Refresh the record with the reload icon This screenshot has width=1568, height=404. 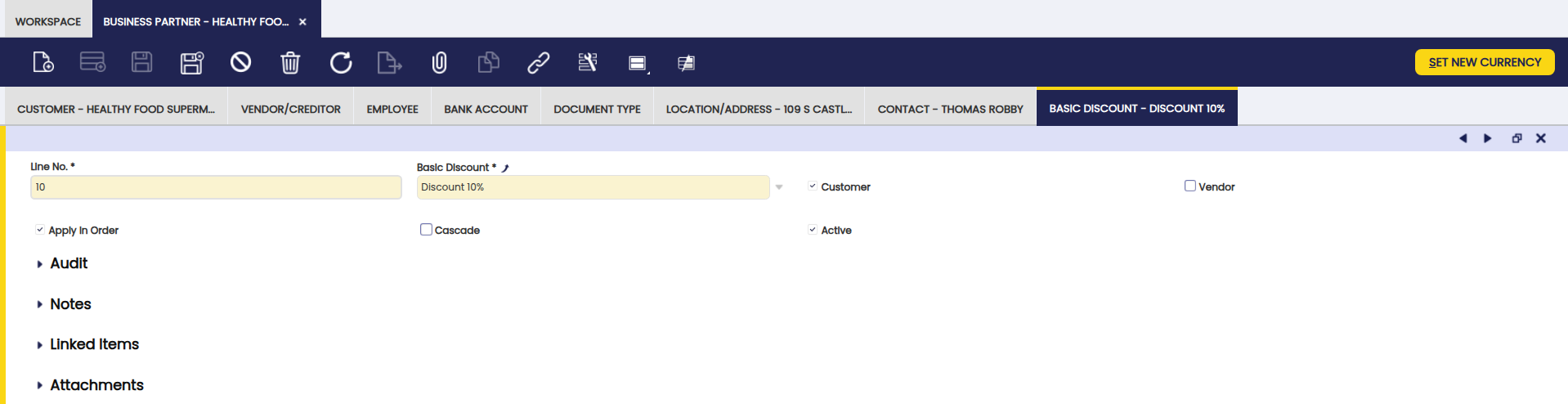(340, 62)
